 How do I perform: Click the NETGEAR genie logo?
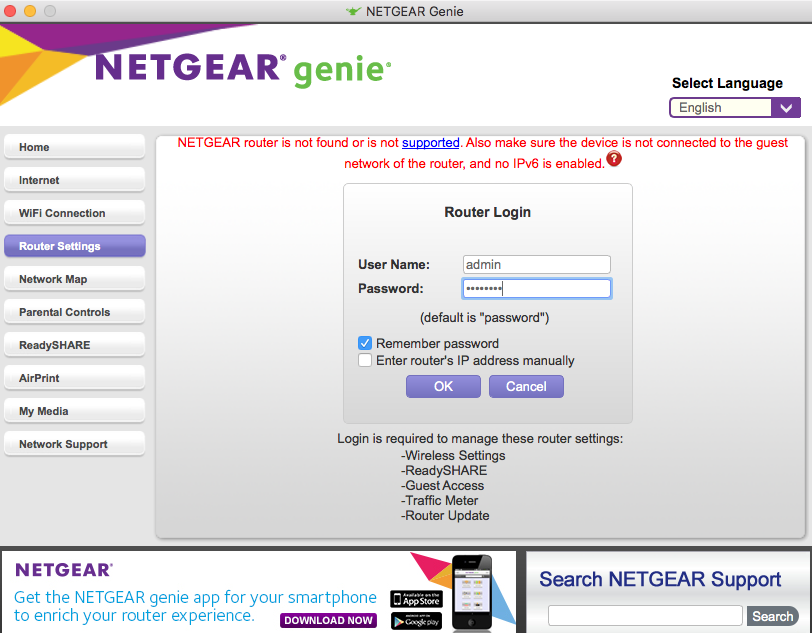(x=243, y=69)
